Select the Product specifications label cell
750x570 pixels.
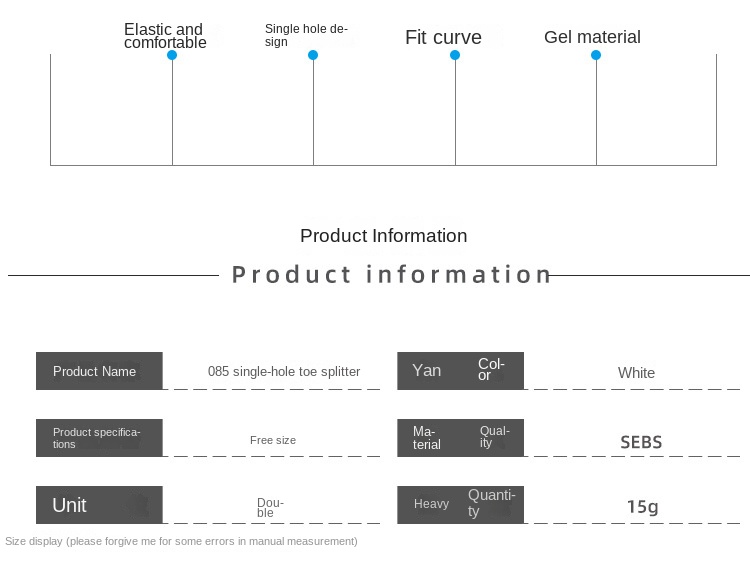tap(99, 438)
